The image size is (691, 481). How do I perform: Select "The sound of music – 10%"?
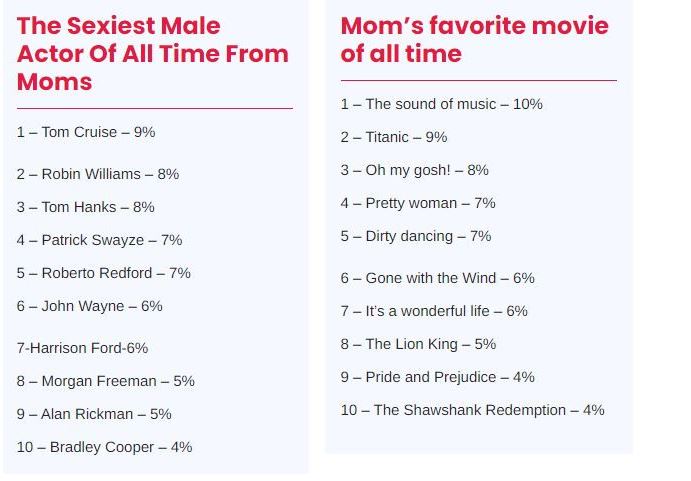[441, 104]
